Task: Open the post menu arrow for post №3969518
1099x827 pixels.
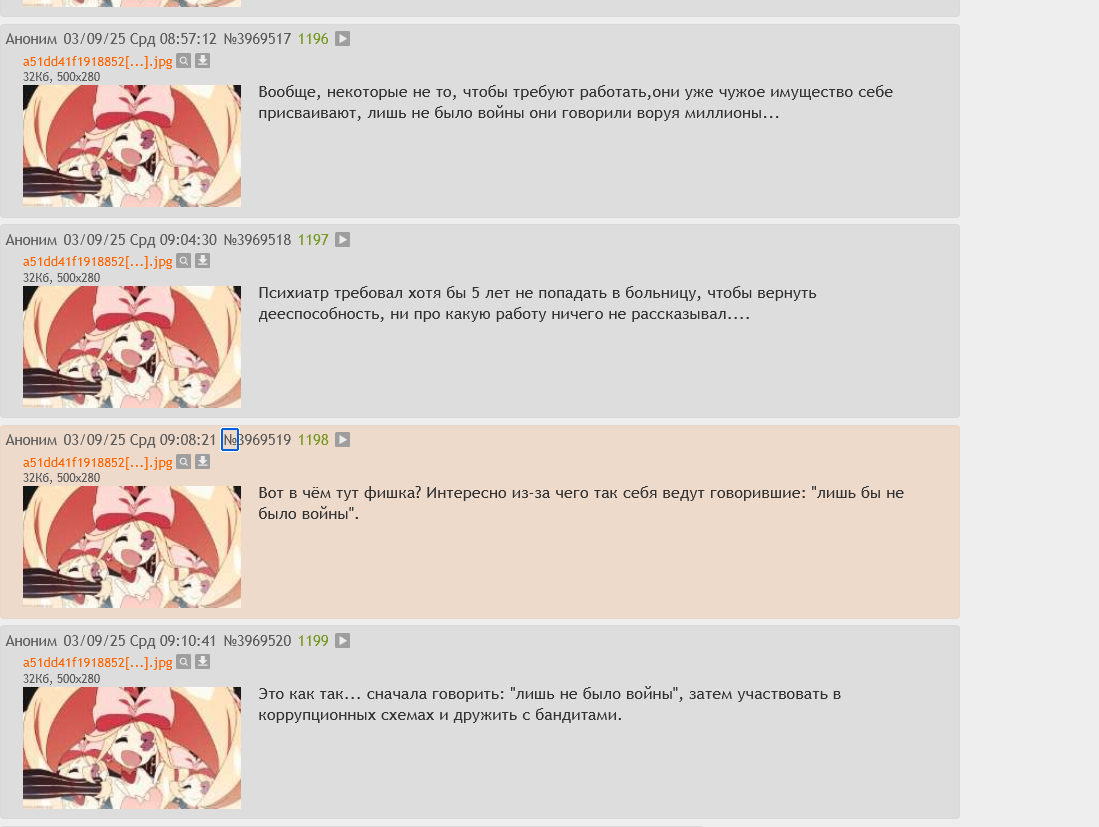Action: (342, 240)
